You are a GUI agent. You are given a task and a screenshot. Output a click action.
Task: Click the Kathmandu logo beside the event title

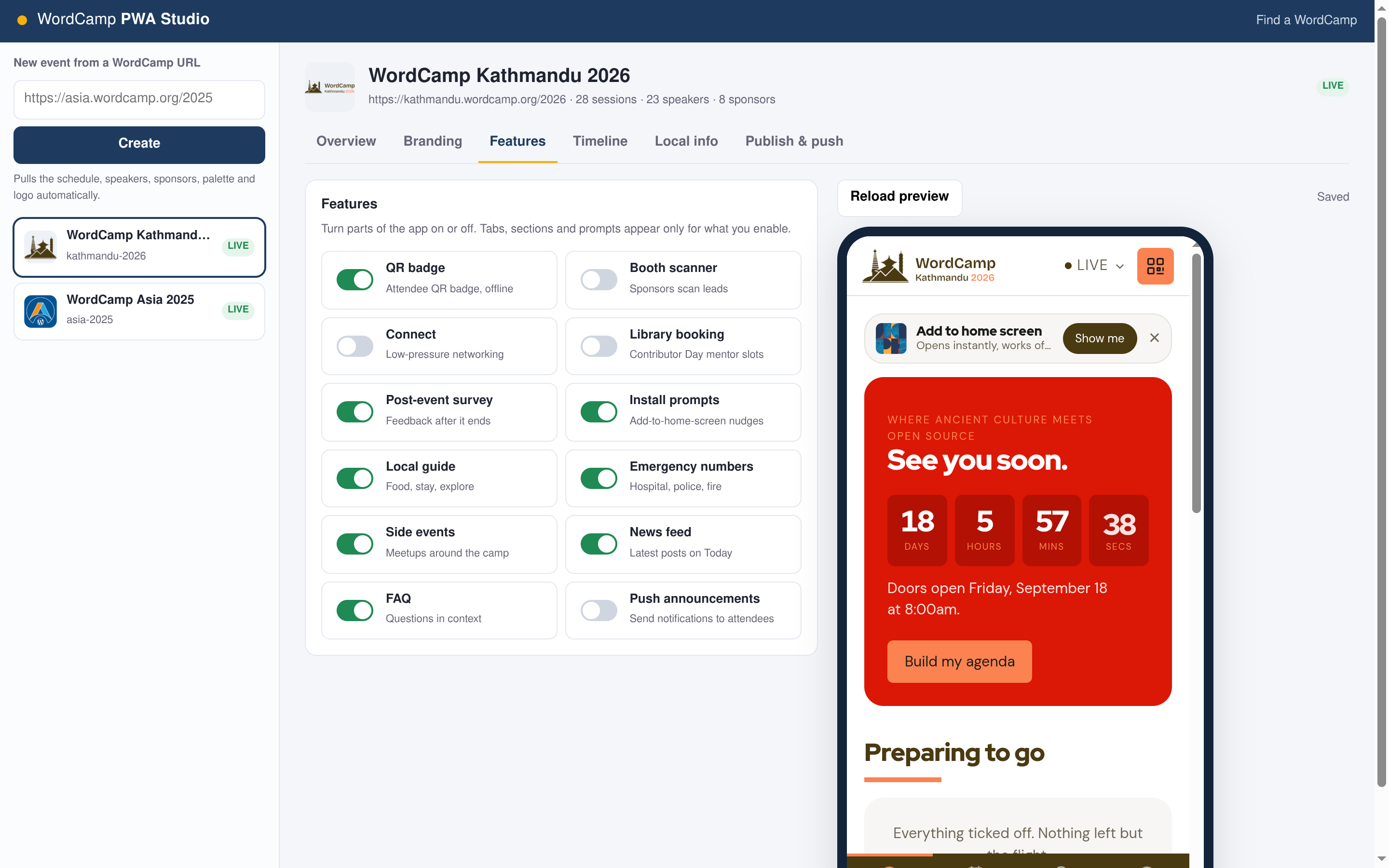[329, 87]
